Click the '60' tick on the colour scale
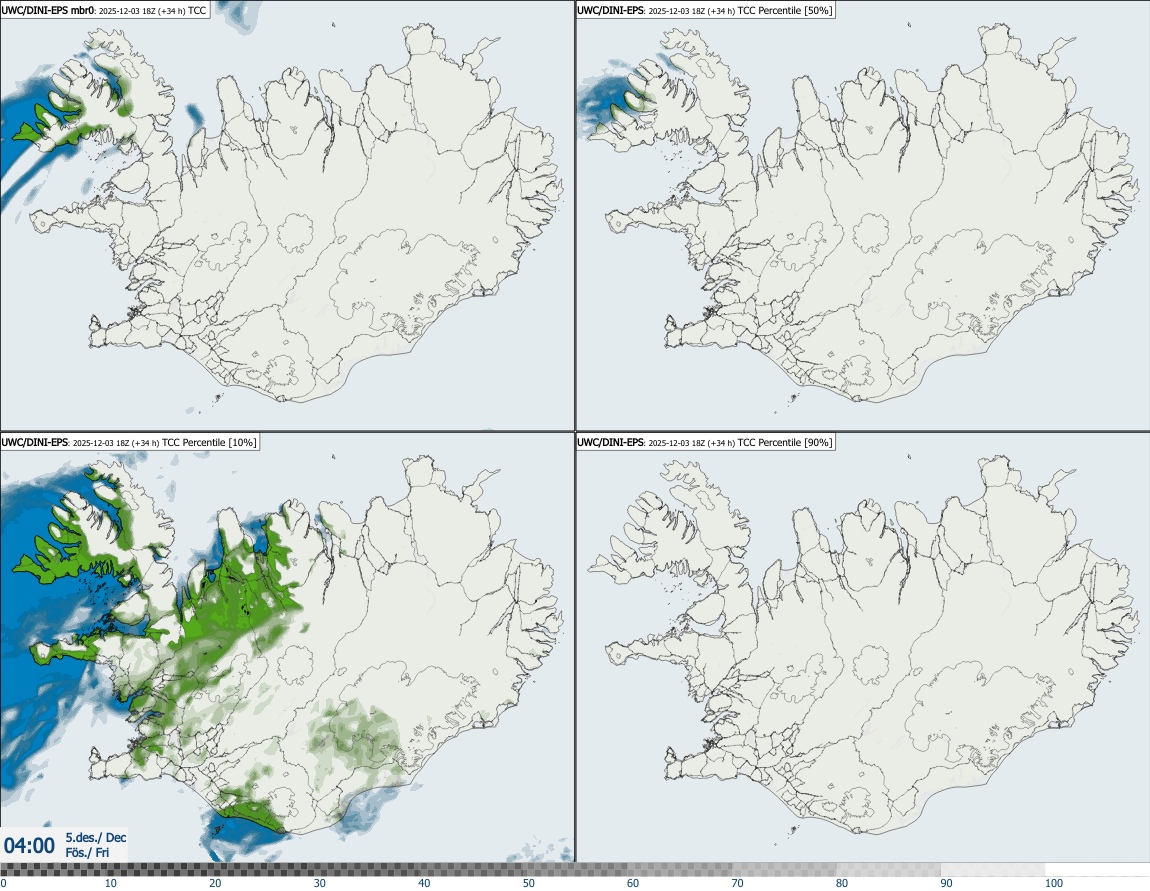1150x891 pixels. (x=633, y=883)
